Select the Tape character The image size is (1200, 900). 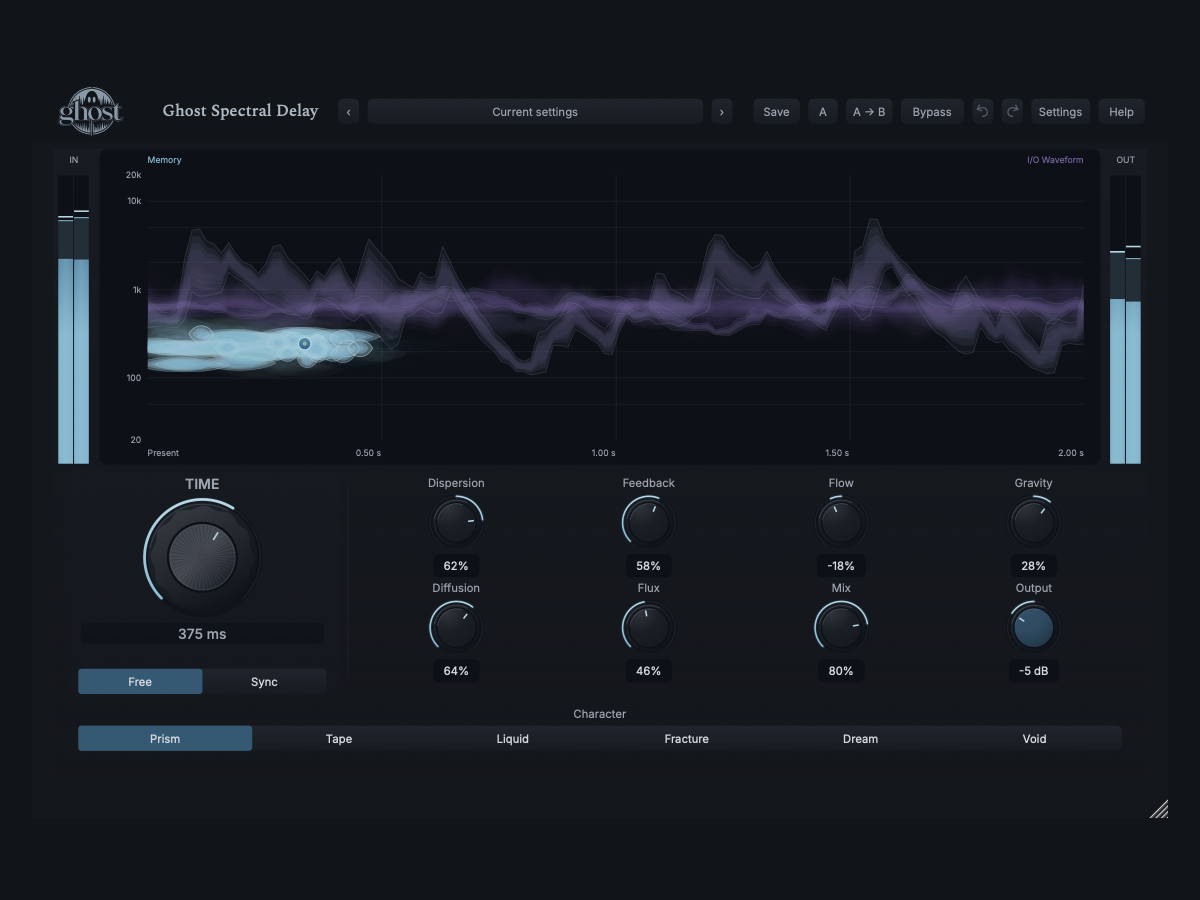[x=339, y=739]
